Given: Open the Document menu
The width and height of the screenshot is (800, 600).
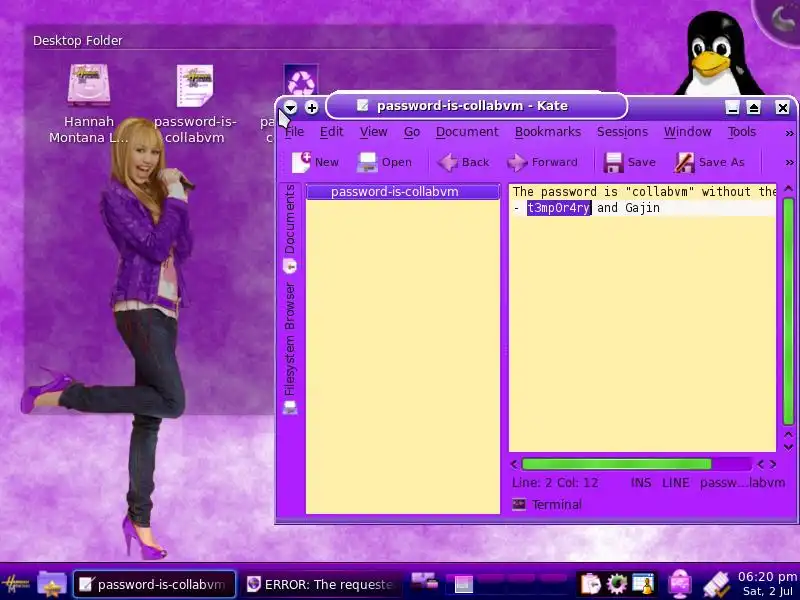Looking at the screenshot, I should point(467,132).
